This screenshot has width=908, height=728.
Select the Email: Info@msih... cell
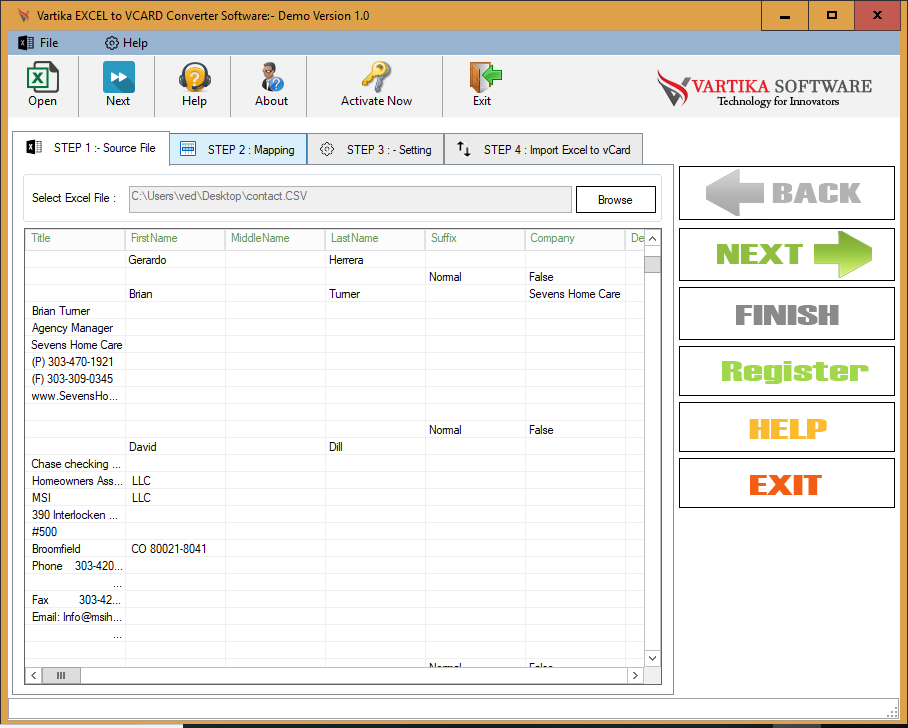[x=75, y=617]
